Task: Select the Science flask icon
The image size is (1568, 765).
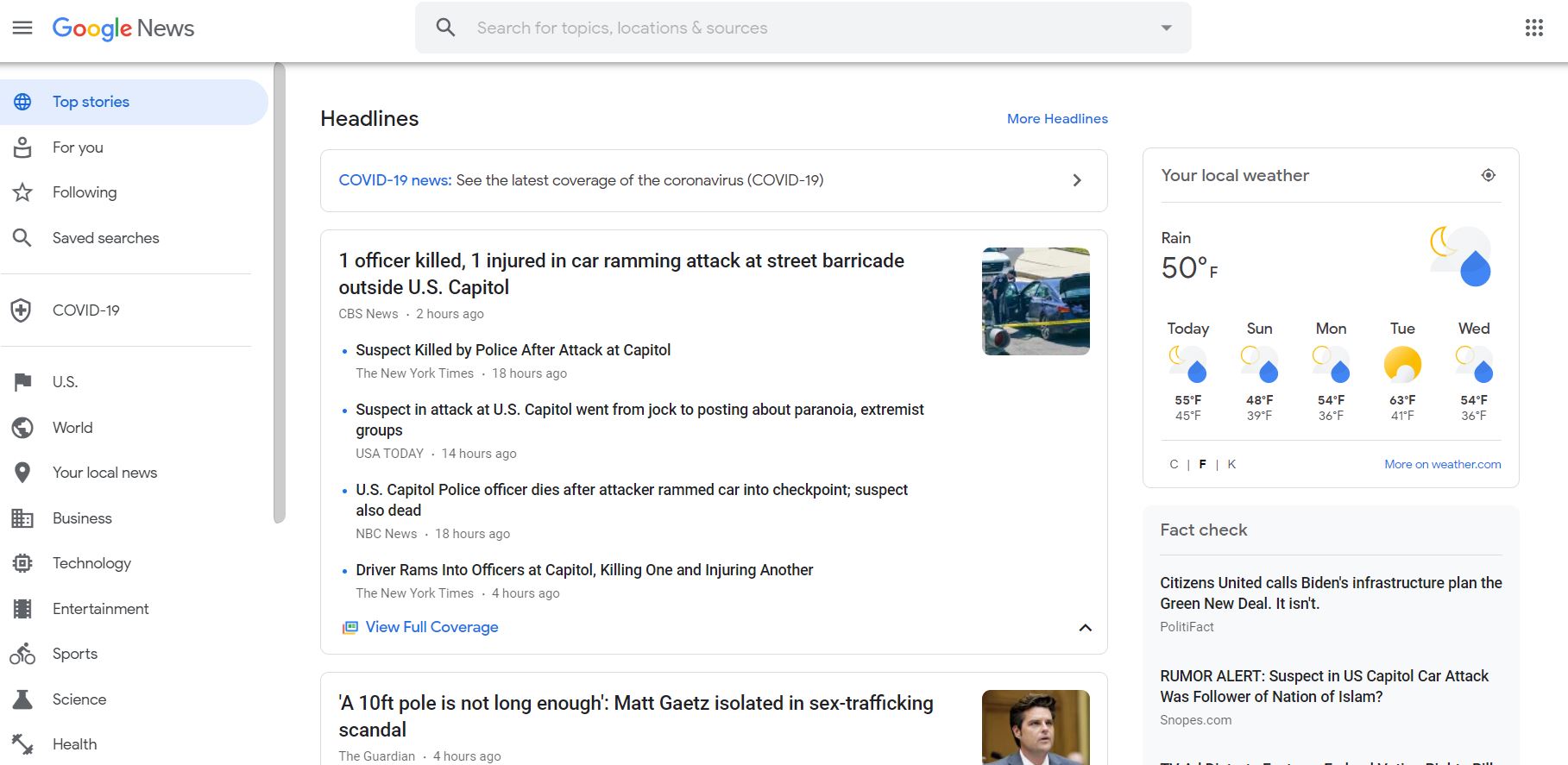Action: (x=22, y=699)
